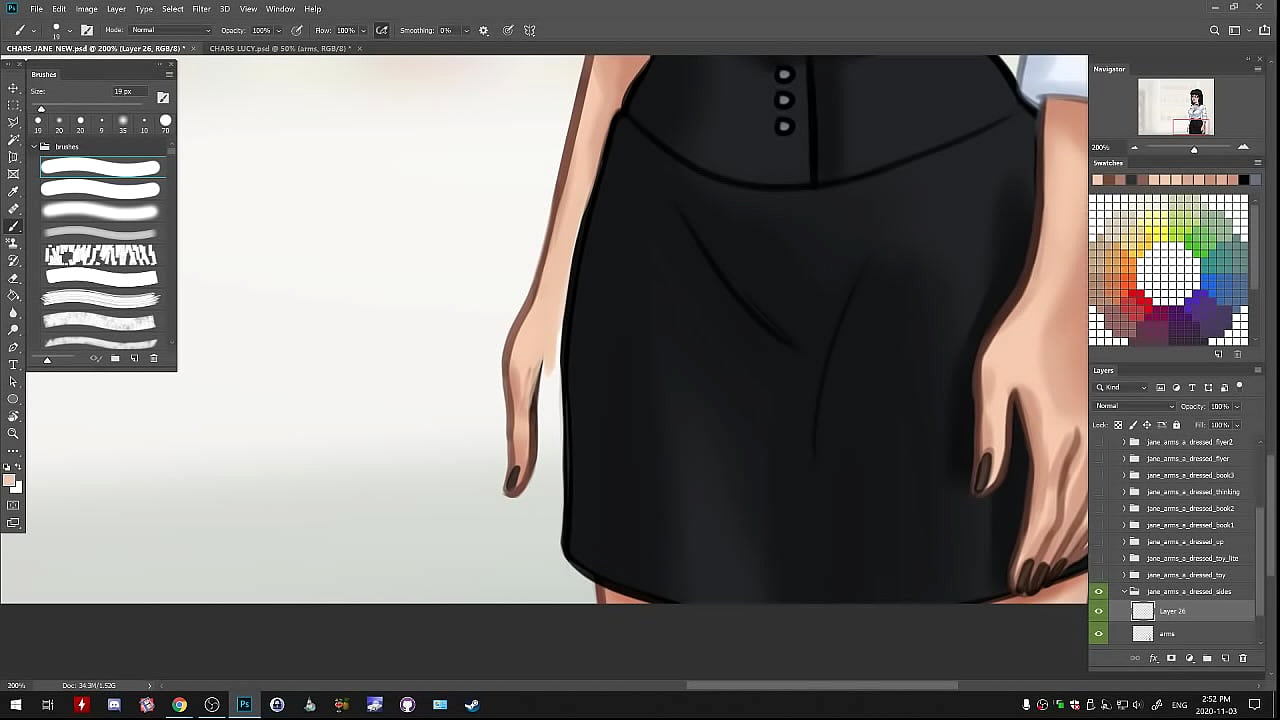
Task: Collapse the jane_arms_a_dressed_sides group
Action: pyautogui.click(x=1123, y=592)
